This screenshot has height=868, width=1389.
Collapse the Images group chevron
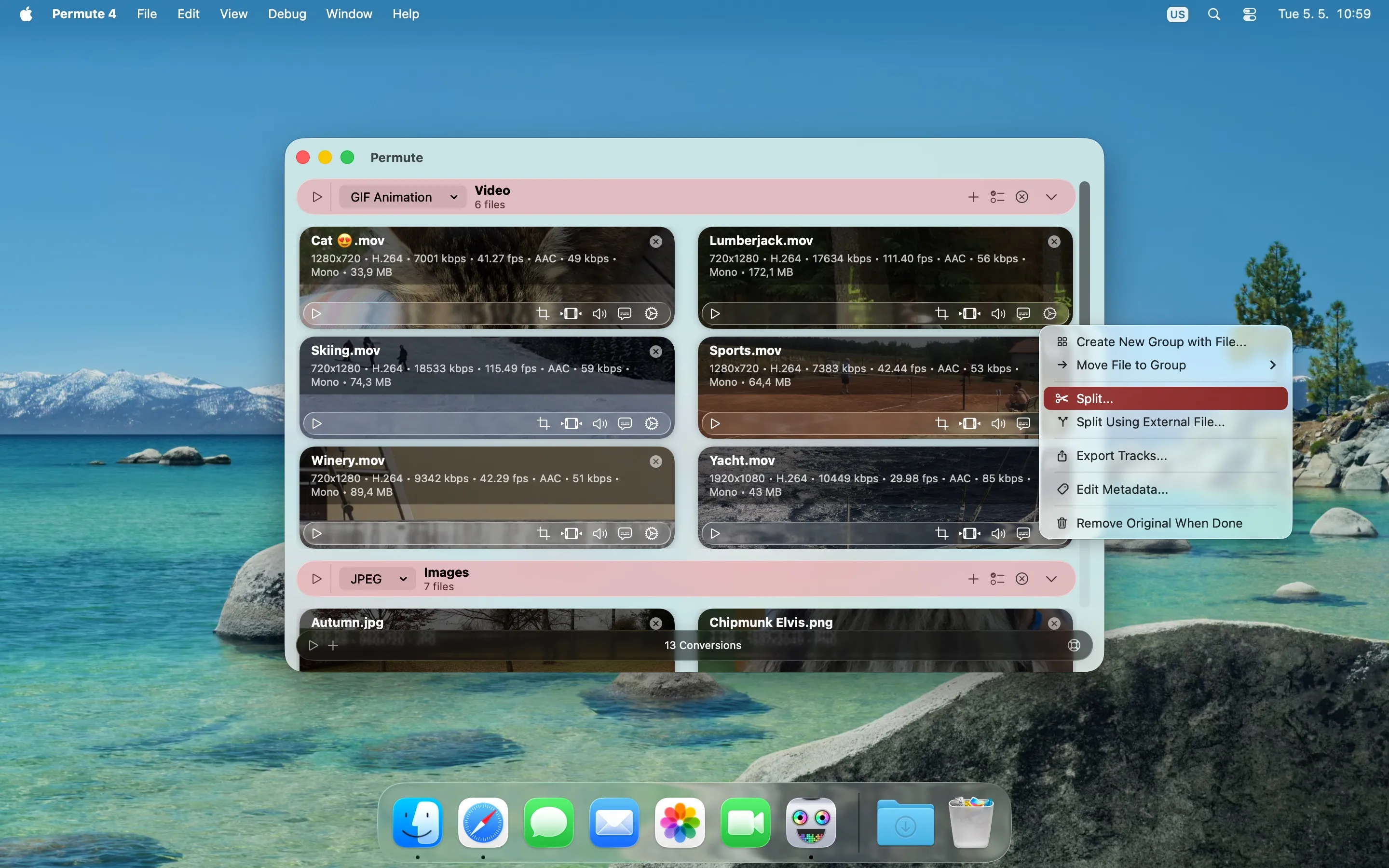pyautogui.click(x=1051, y=579)
